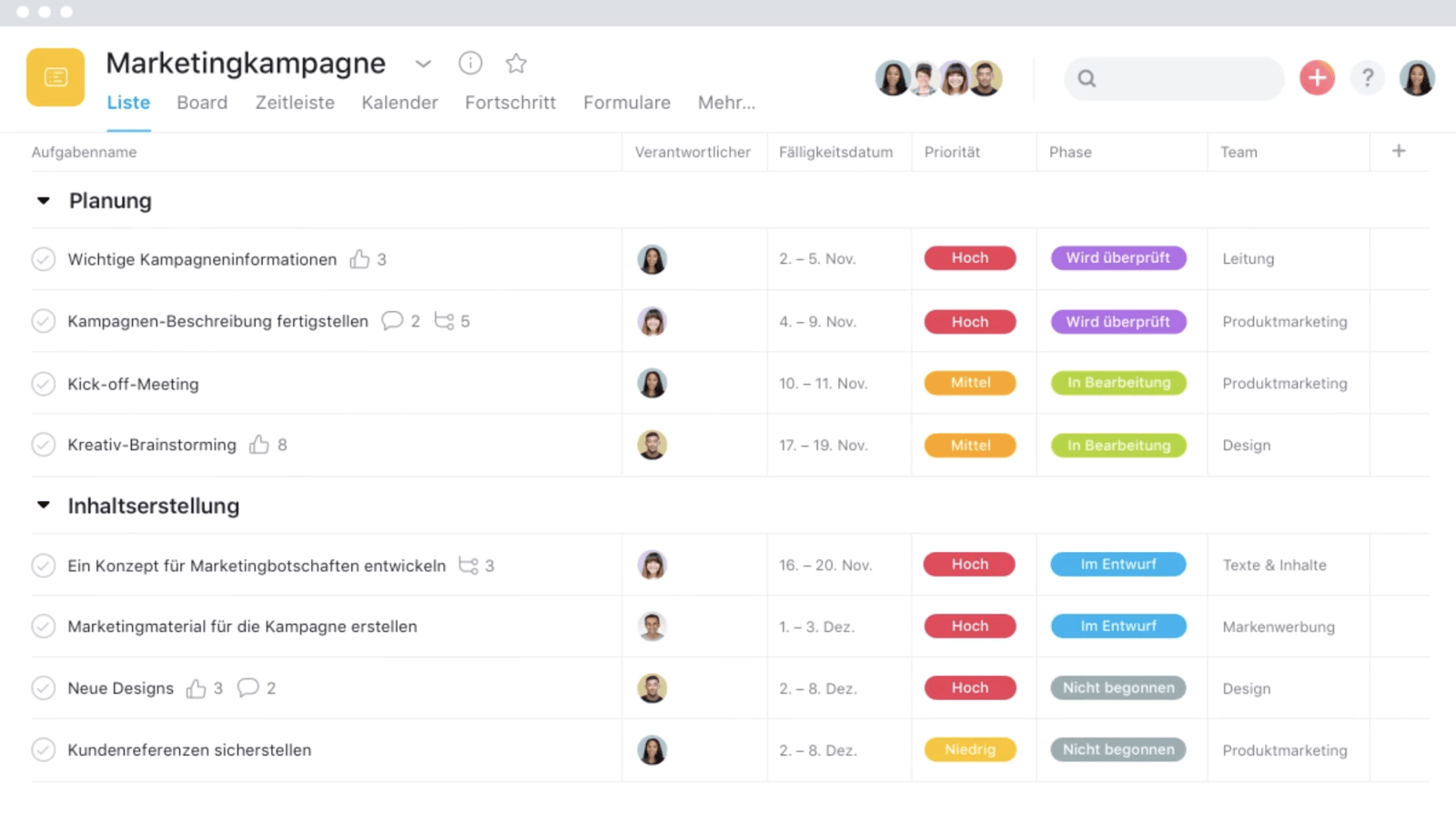Click Nicht begonnen pill on Kundenreferenzen sicherstellen
Image resolution: width=1456 pixels, height=824 pixels.
[1118, 749]
